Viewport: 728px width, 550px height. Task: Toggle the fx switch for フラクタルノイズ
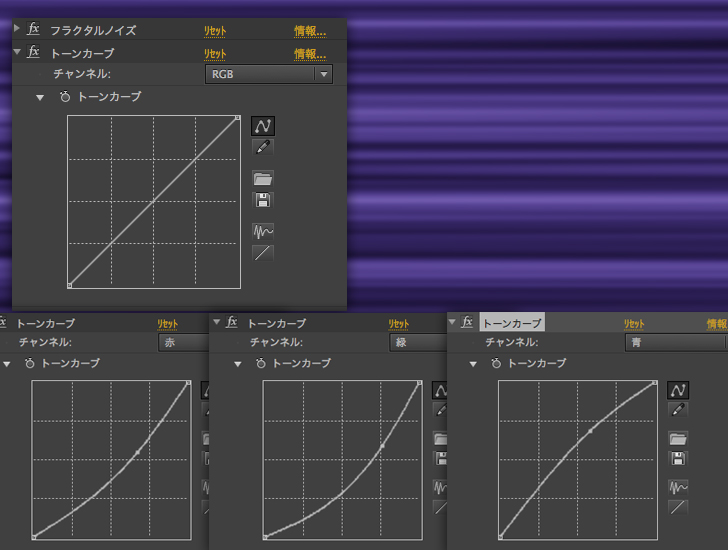(34, 30)
